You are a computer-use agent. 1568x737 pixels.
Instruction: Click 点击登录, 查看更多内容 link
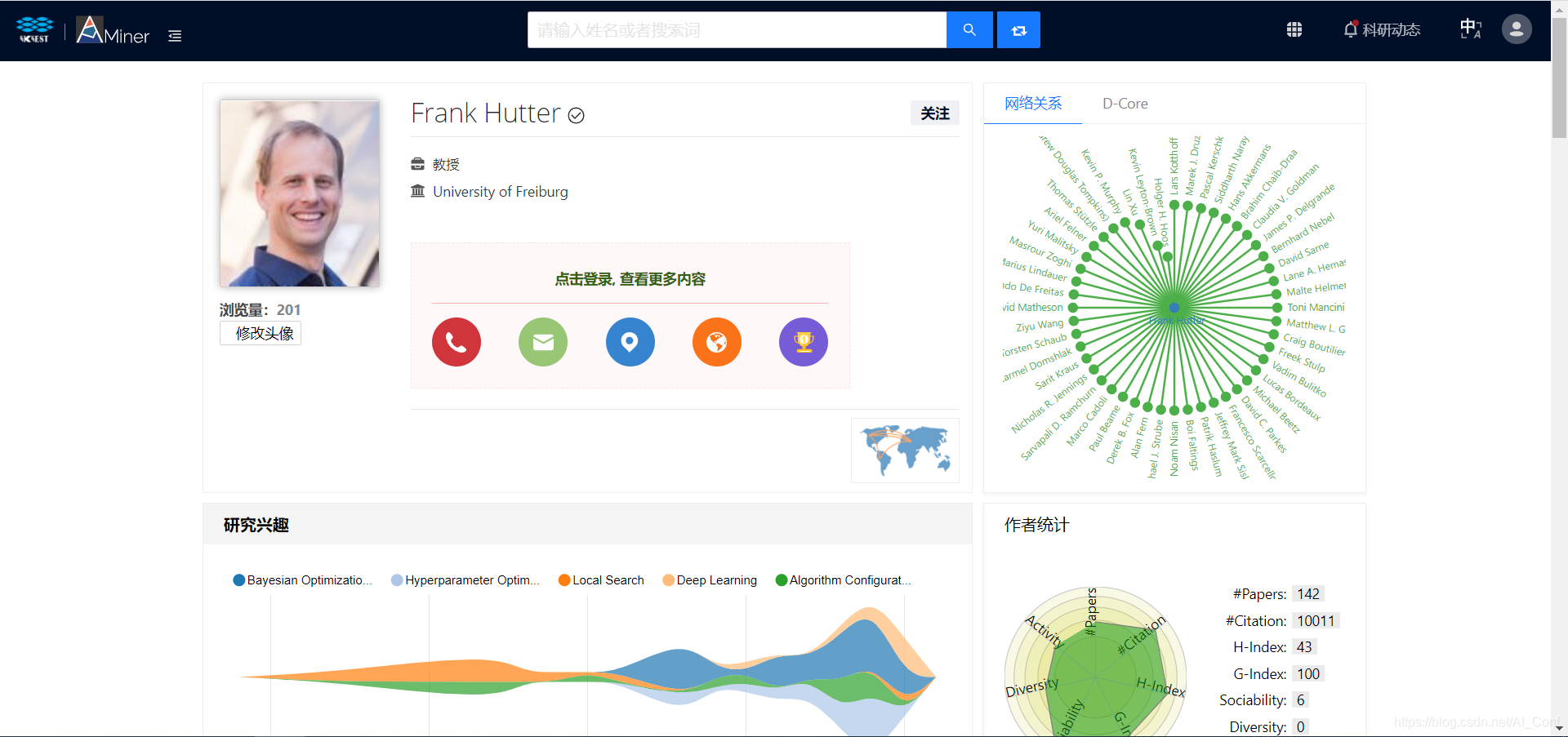[630, 279]
